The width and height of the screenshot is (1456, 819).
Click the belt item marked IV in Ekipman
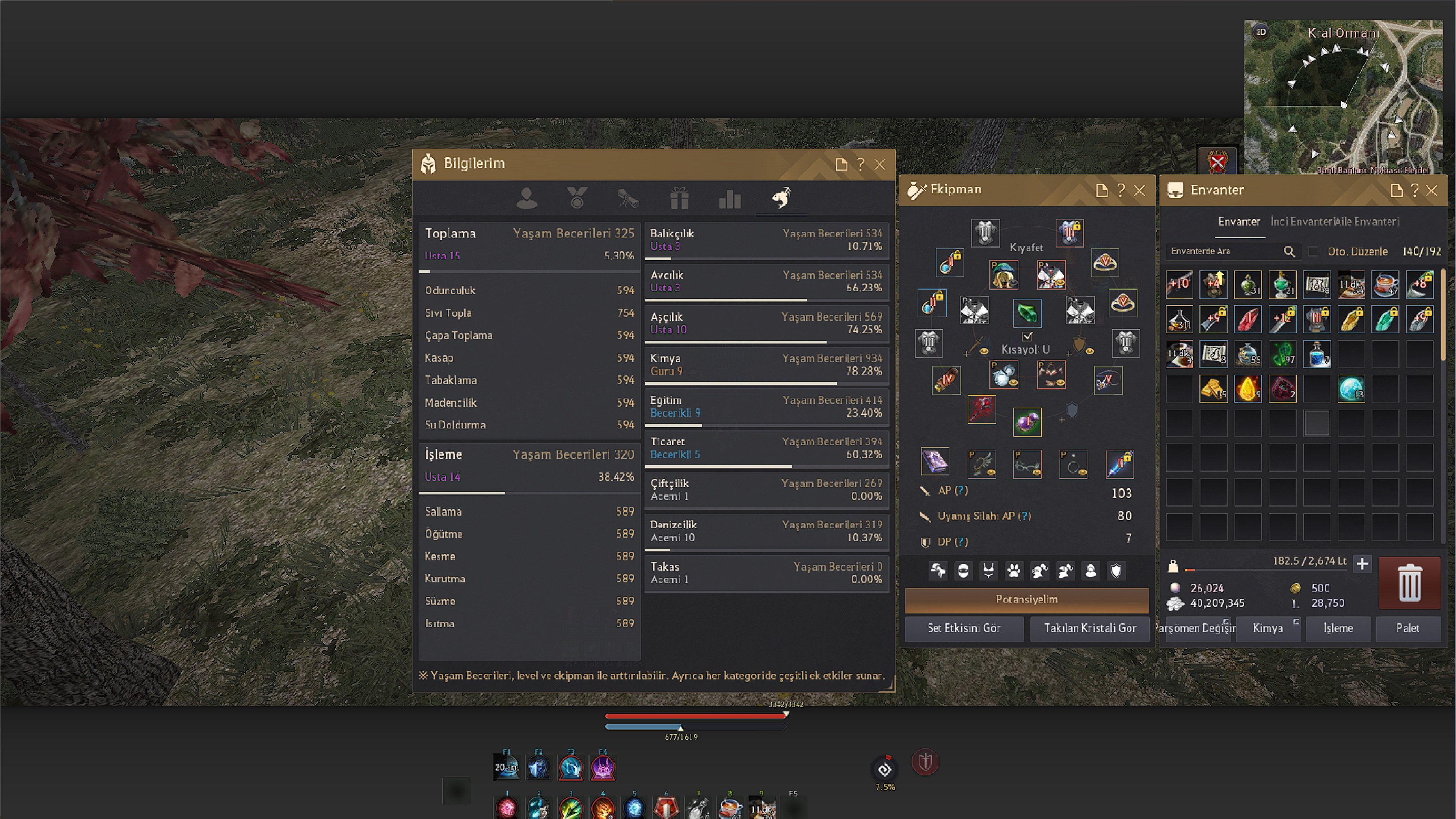pos(946,380)
